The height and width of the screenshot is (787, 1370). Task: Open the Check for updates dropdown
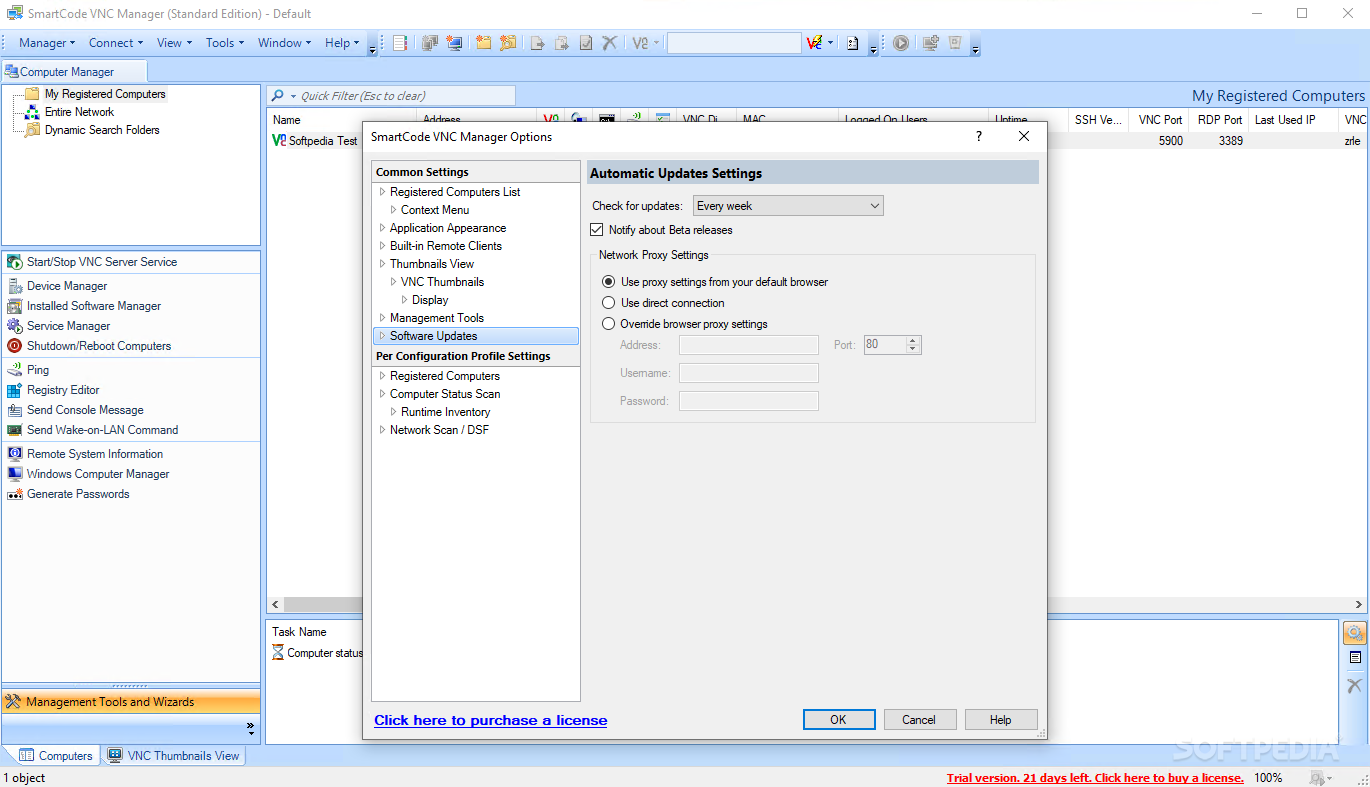click(788, 206)
